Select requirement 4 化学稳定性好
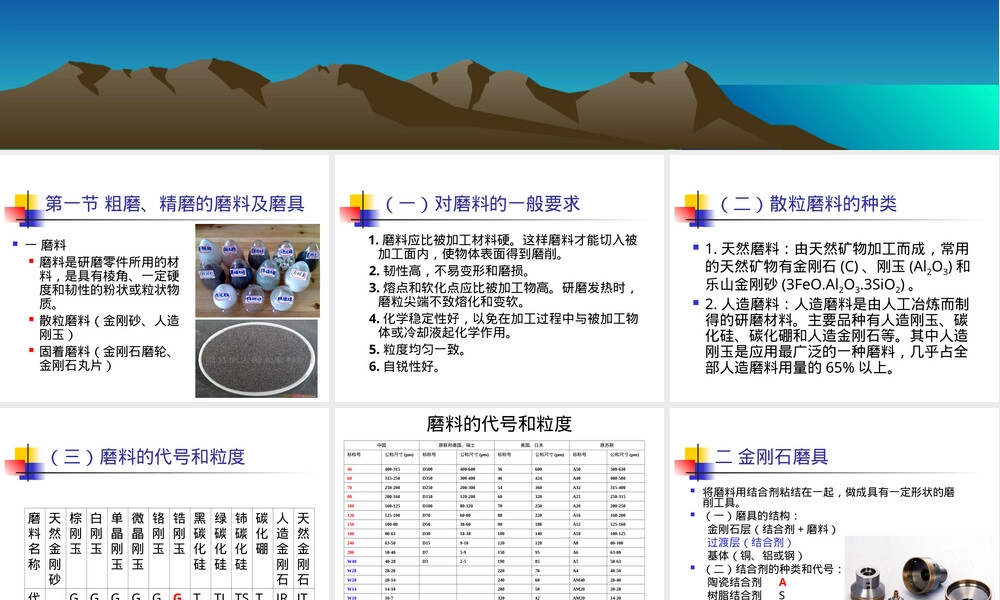 tap(503, 325)
